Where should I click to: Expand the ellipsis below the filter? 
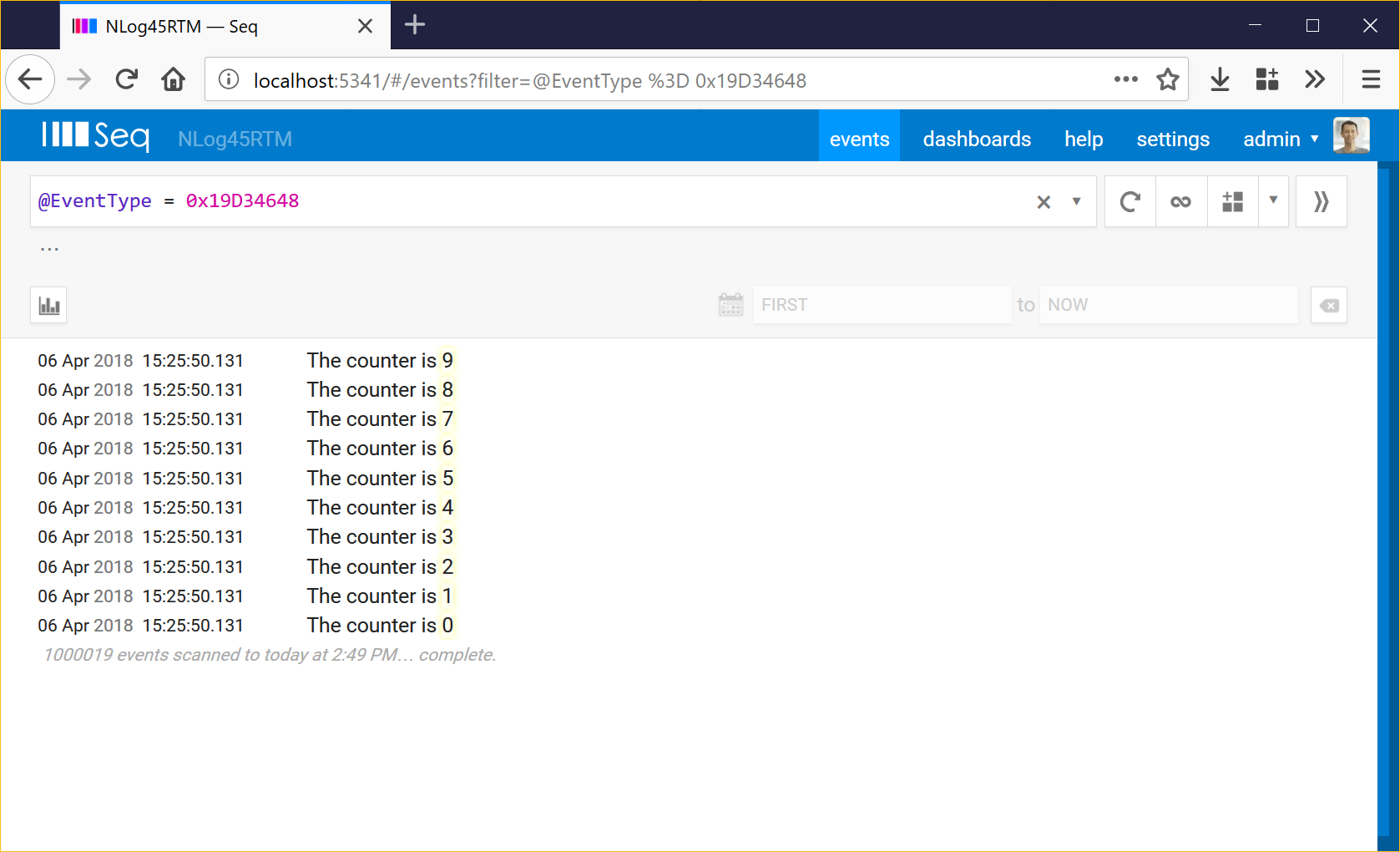tap(49, 249)
